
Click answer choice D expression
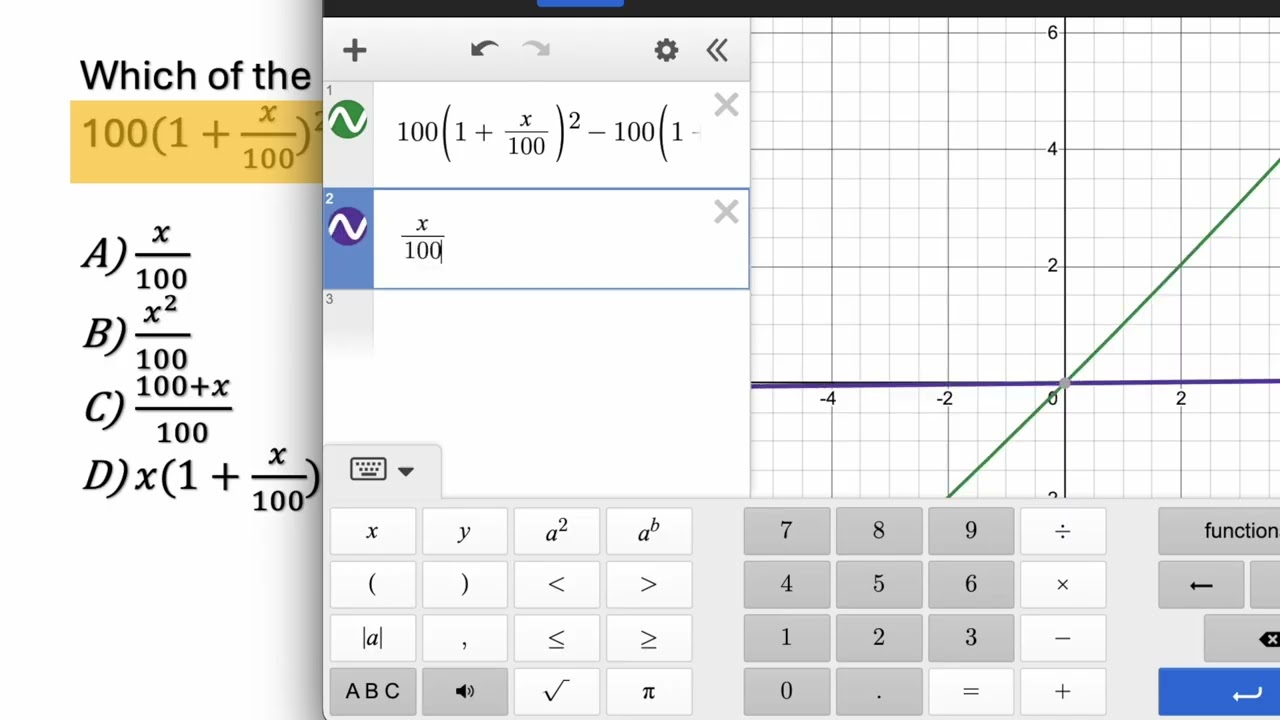(200, 478)
